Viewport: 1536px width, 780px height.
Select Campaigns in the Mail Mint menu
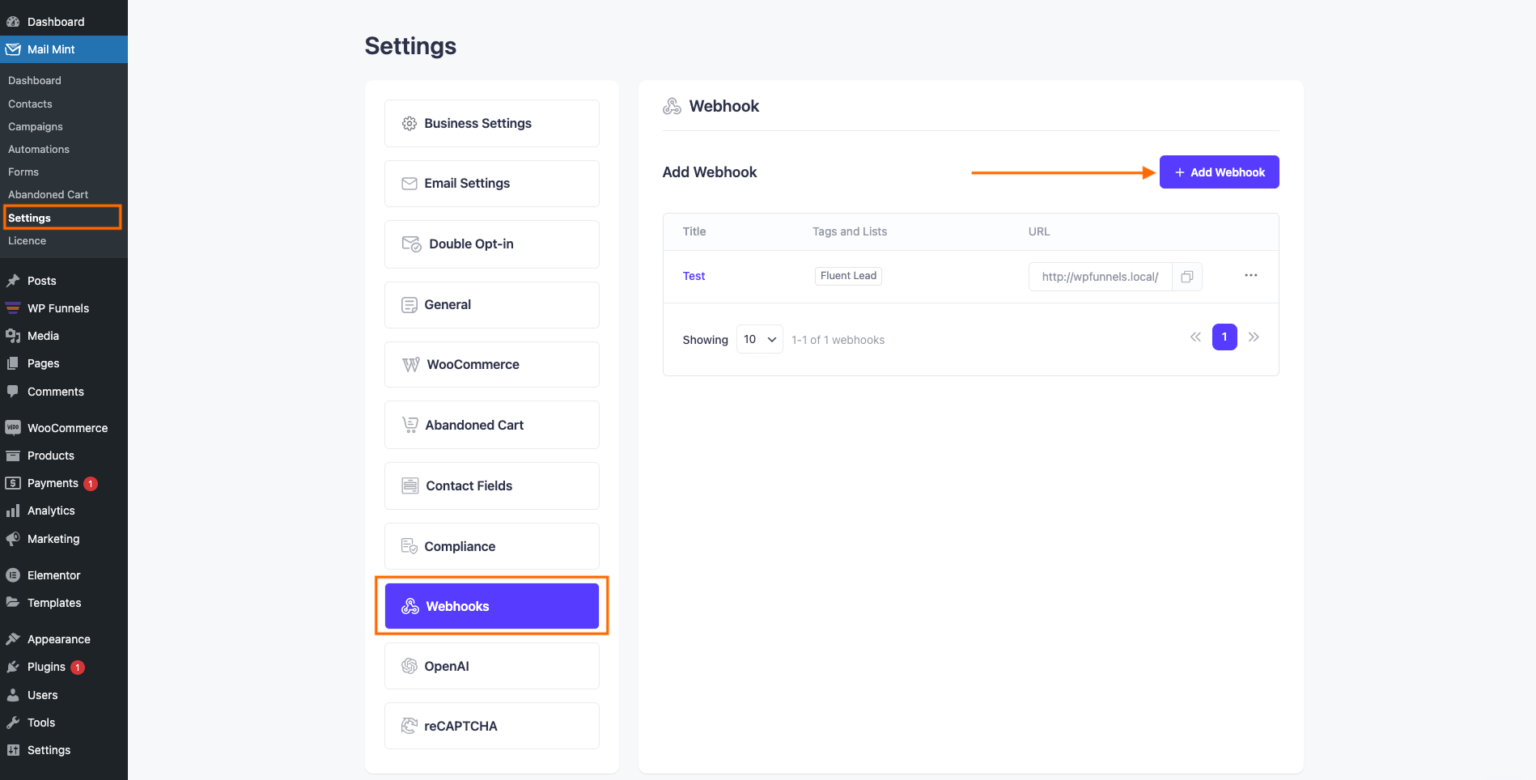(34, 126)
